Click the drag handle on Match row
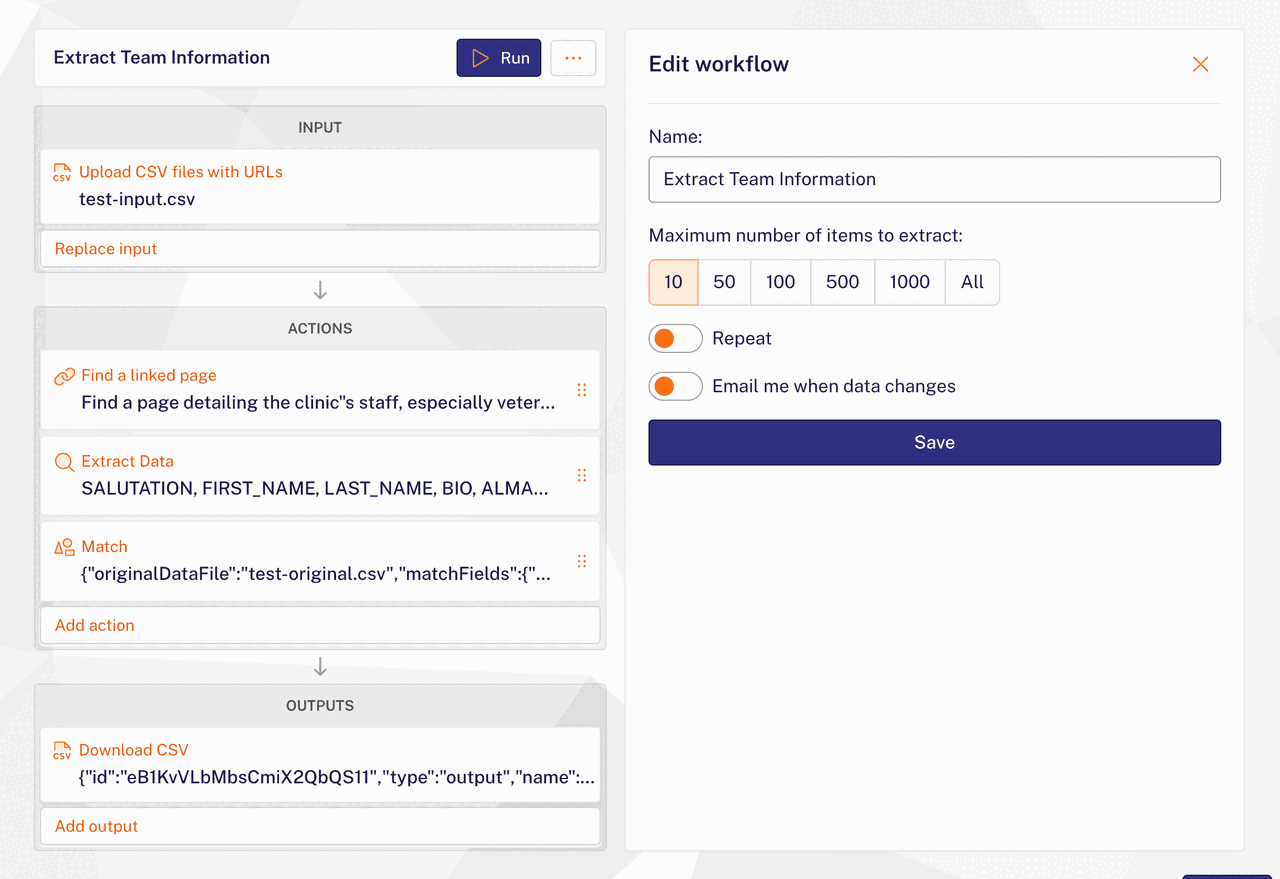This screenshot has width=1280, height=879. (582, 561)
